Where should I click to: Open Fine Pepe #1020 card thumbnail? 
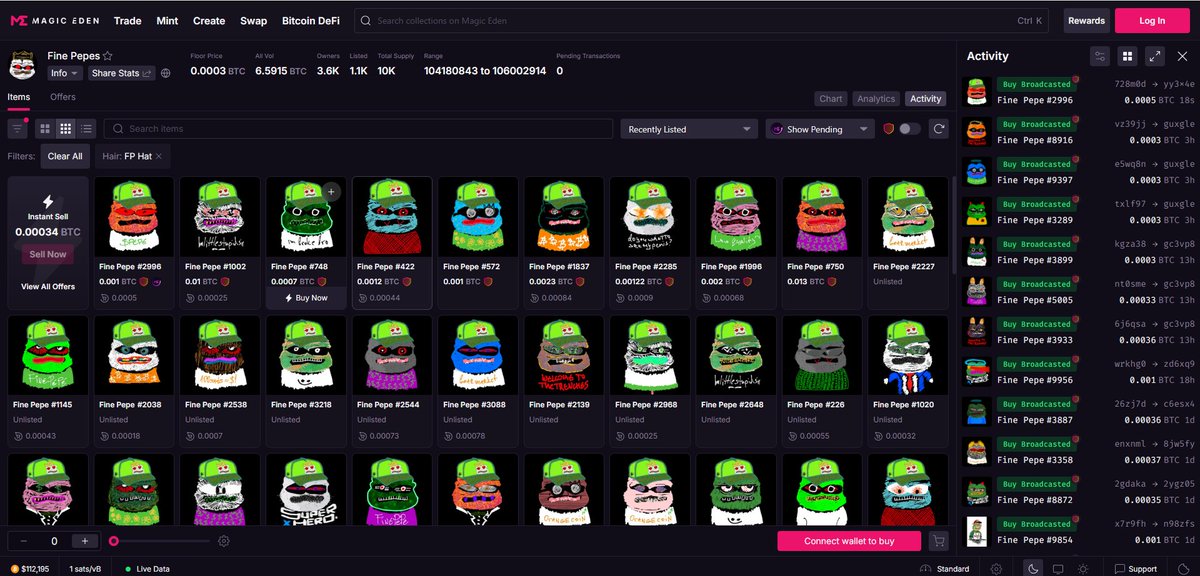pos(910,356)
